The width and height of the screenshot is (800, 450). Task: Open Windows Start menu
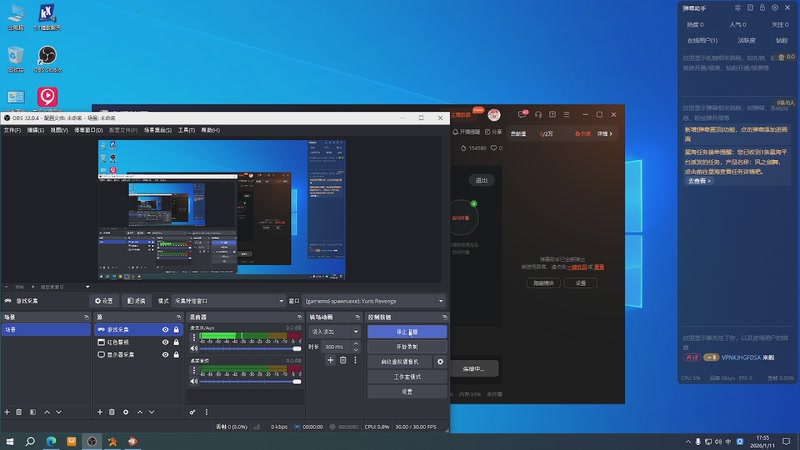(10, 441)
